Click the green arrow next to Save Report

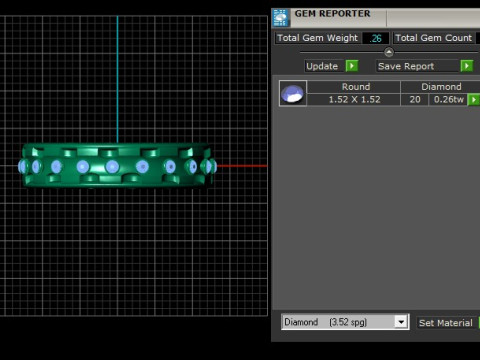pyautogui.click(x=467, y=66)
